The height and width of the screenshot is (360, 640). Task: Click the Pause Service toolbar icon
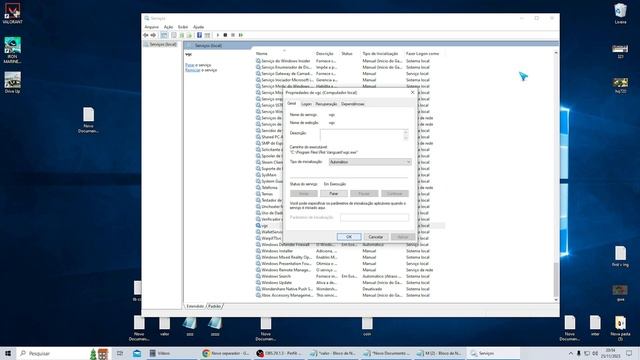pyautogui.click(x=233, y=35)
